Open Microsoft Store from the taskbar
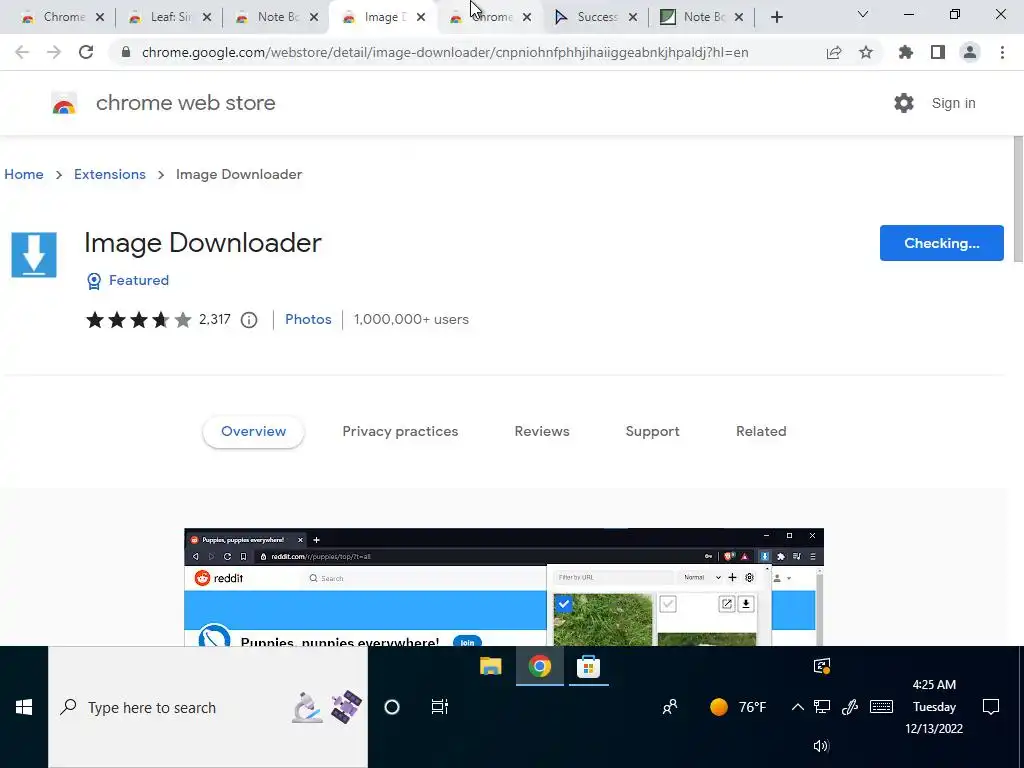 [x=588, y=666]
